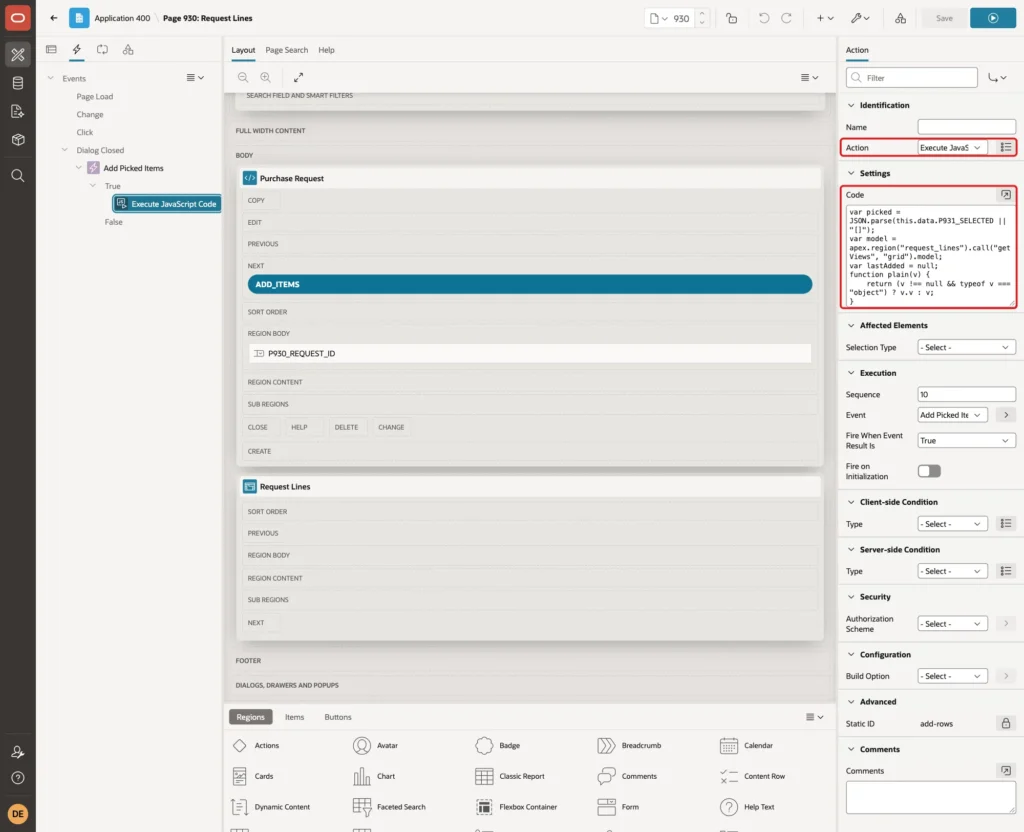Select the Items gallery tab

(x=295, y=717)
